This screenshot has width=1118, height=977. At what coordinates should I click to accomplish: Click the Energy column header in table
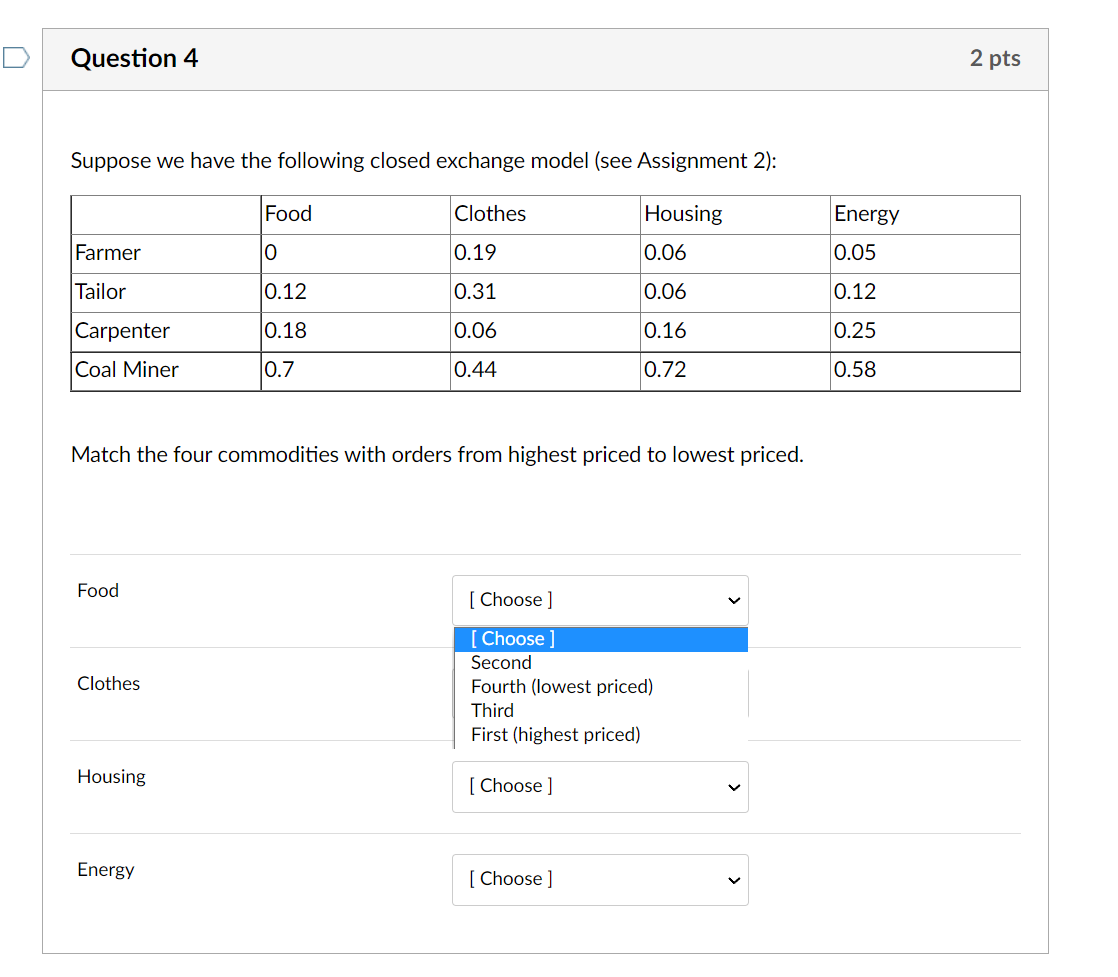click(925, 215)
